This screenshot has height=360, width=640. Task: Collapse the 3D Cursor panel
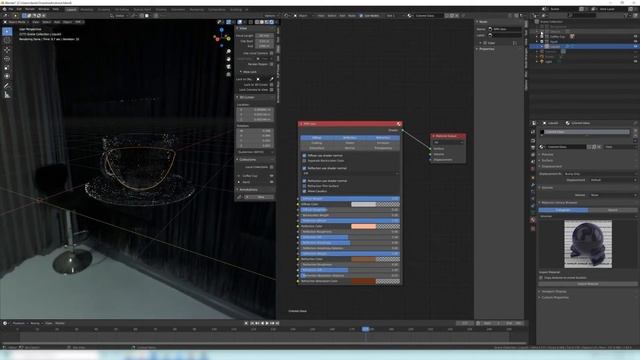238,97
